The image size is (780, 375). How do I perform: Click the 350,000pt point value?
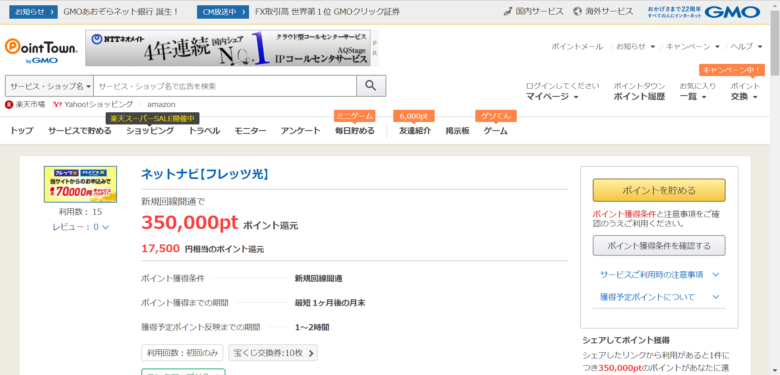click(190, 223)
